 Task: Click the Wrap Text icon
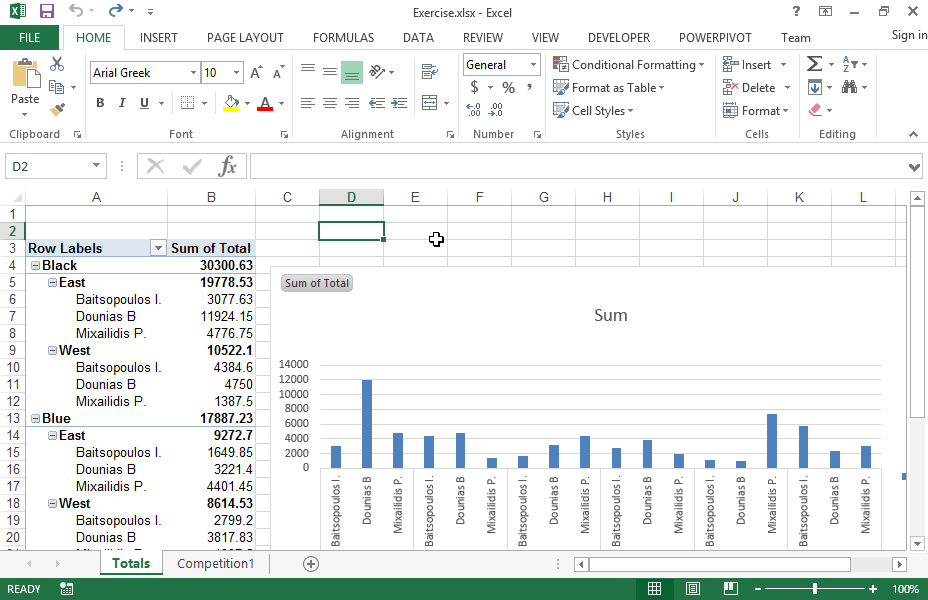430,72
